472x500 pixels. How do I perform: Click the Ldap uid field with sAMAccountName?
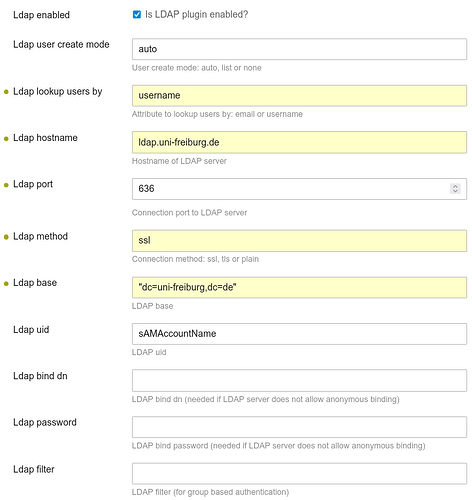pyautogui.click(x=299, y=334)
